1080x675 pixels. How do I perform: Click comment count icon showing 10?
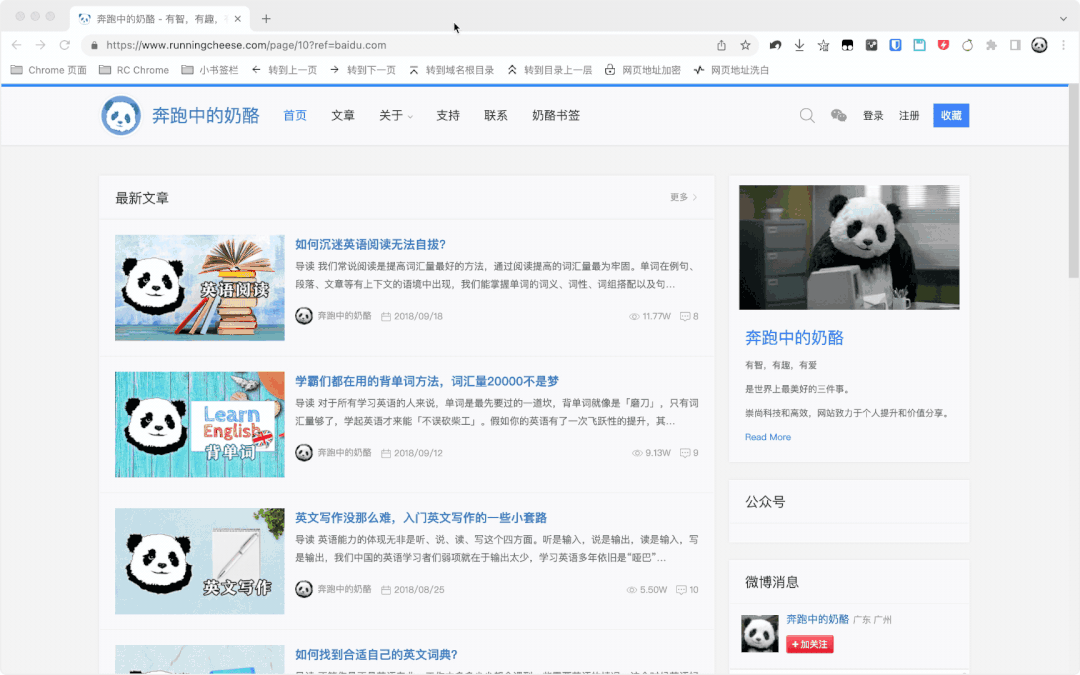[681, 590]
